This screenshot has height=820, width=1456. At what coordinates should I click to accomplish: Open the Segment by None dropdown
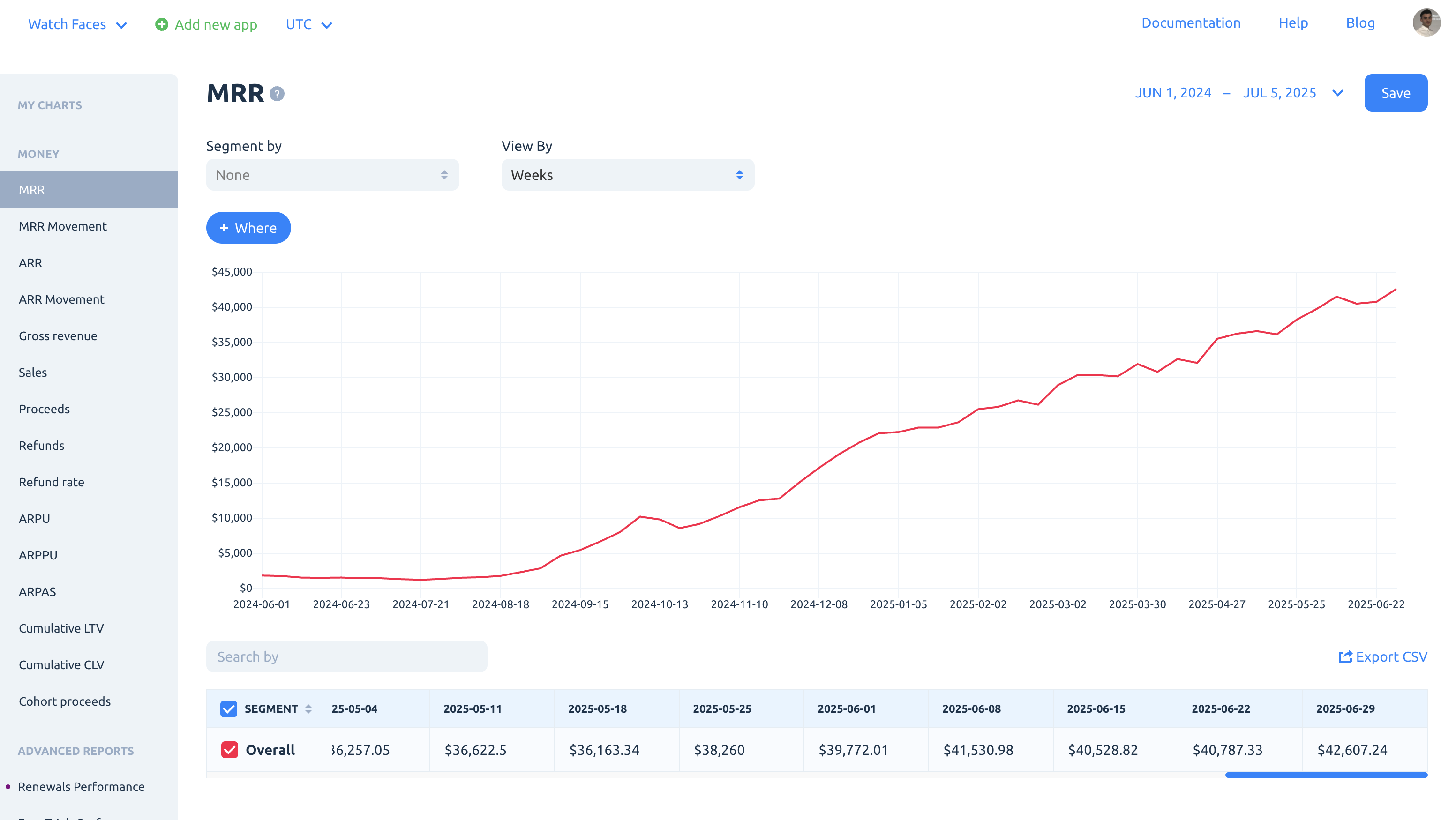click(332, 175)
